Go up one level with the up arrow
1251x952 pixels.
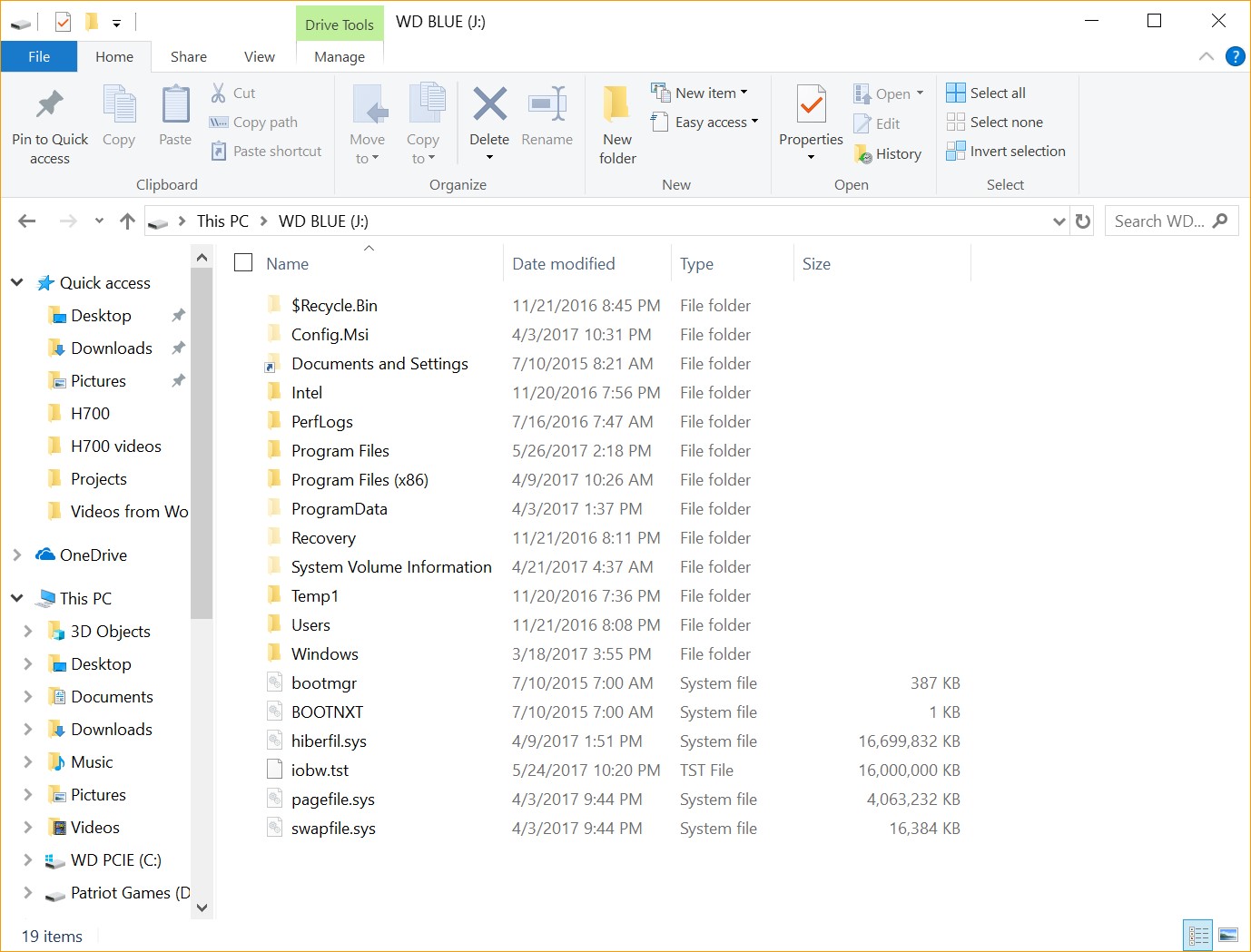pyautogui.click(x=127, y=221)
